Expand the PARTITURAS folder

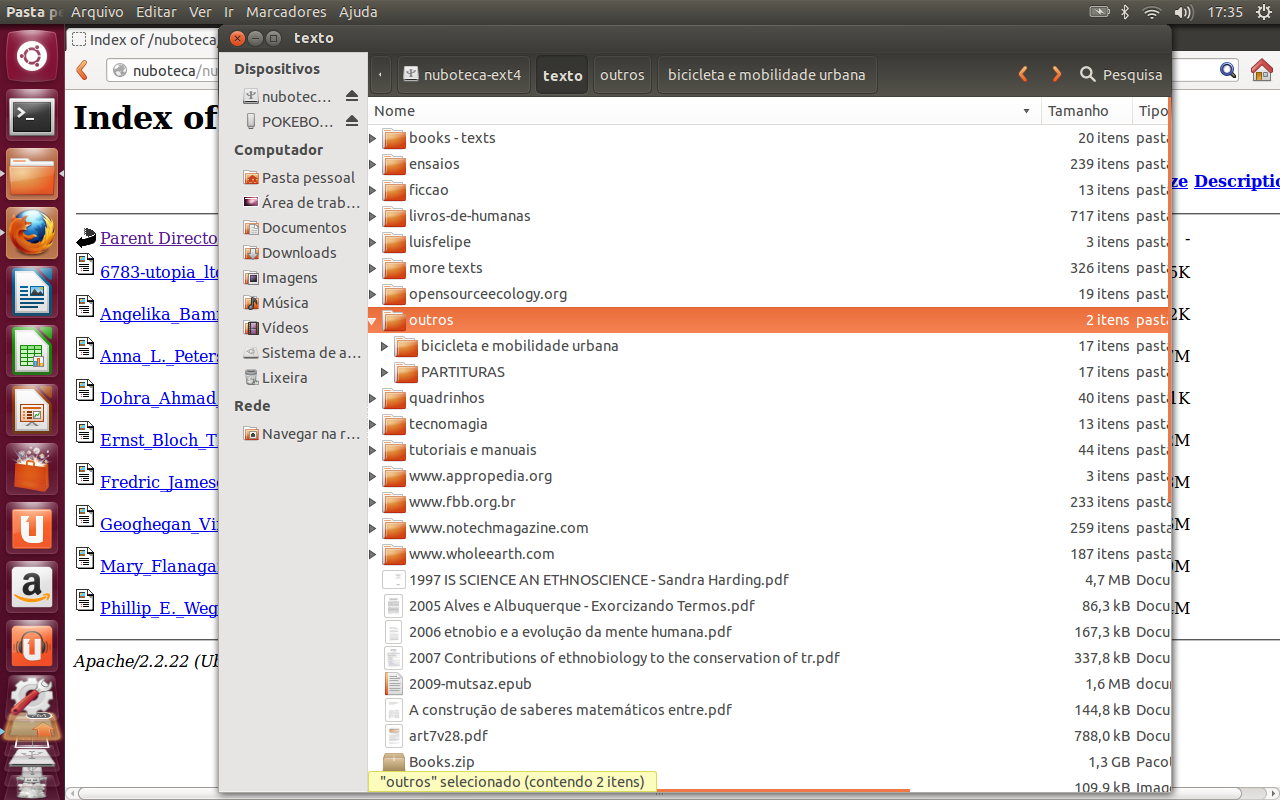[385, 373]
